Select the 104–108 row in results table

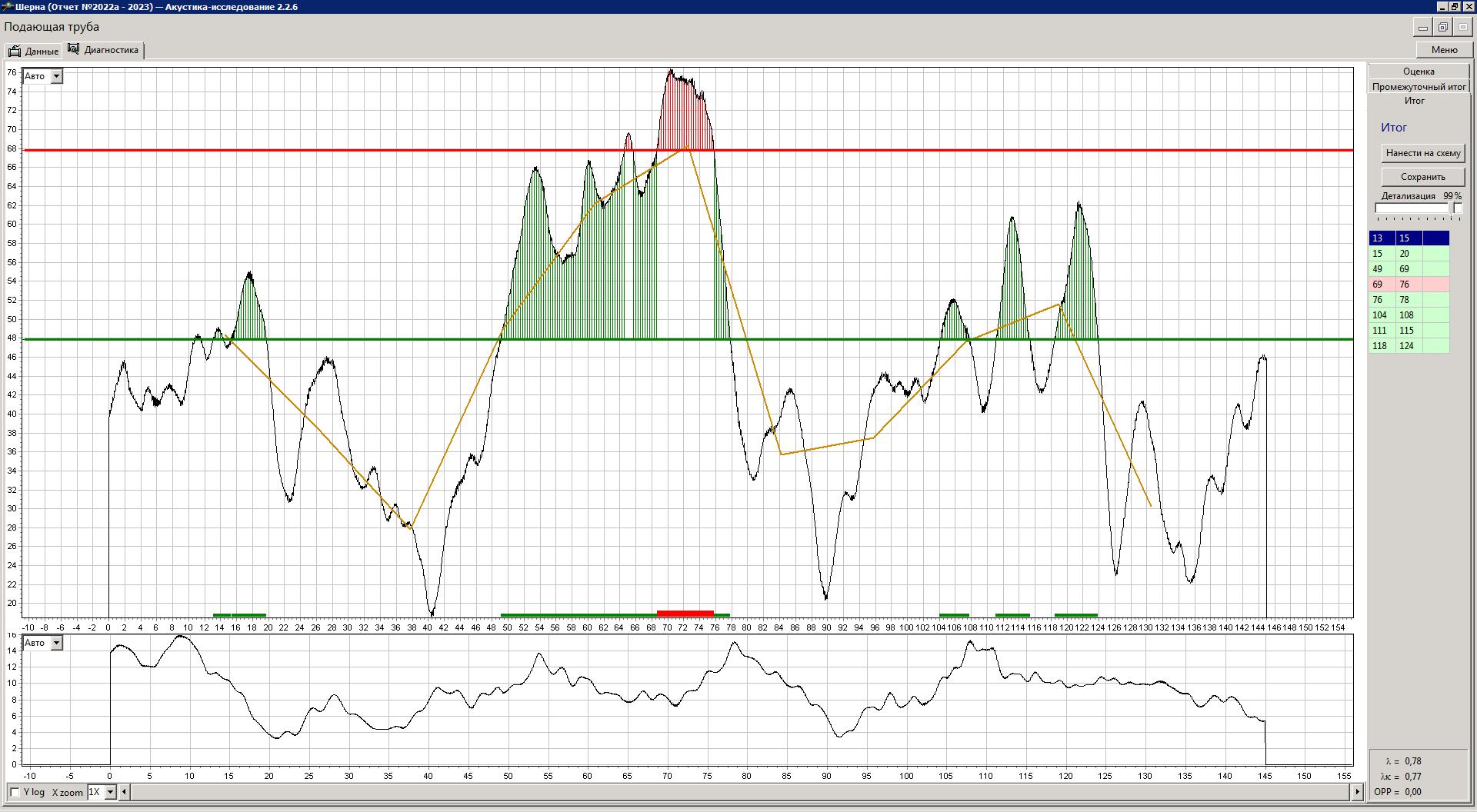click(x=1409, y=315)
